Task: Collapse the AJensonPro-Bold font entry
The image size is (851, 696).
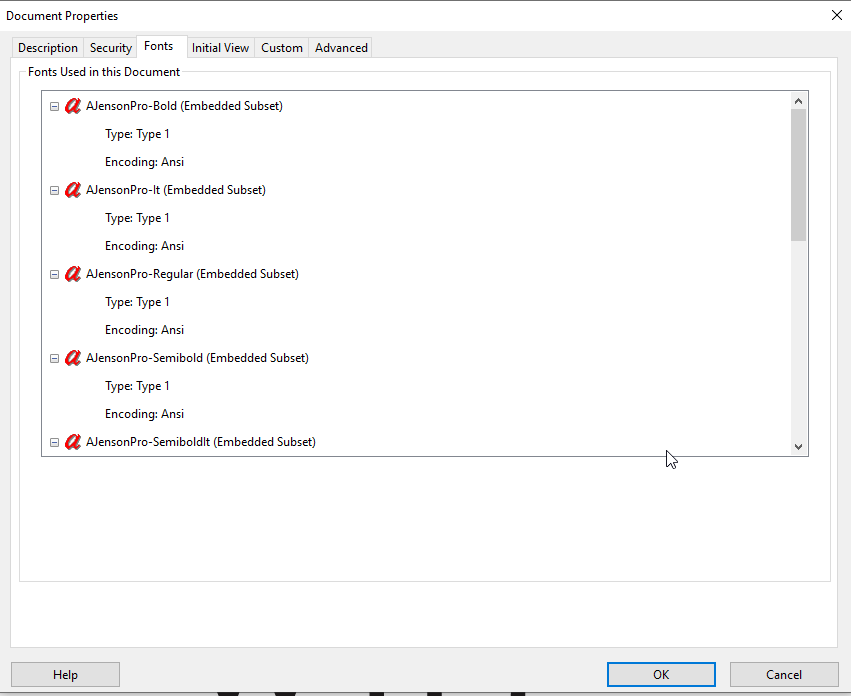Action: click(54, 105)
